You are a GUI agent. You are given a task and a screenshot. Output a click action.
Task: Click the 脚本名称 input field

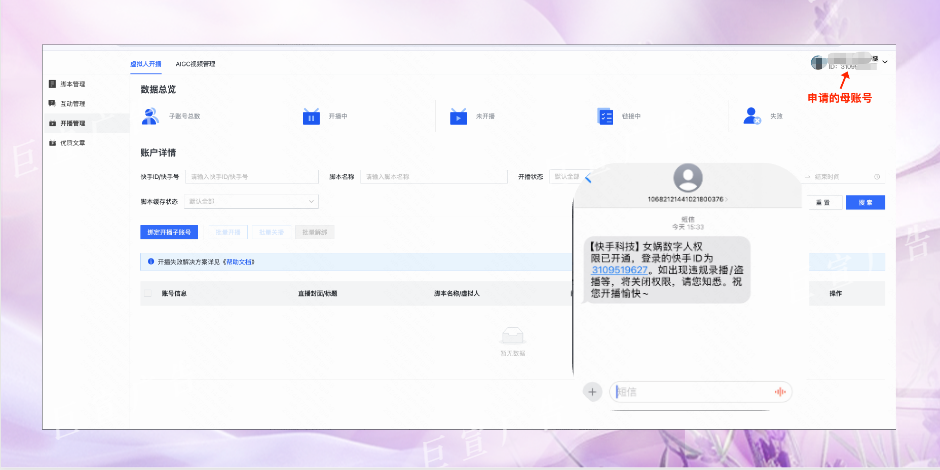coord(434,177)
